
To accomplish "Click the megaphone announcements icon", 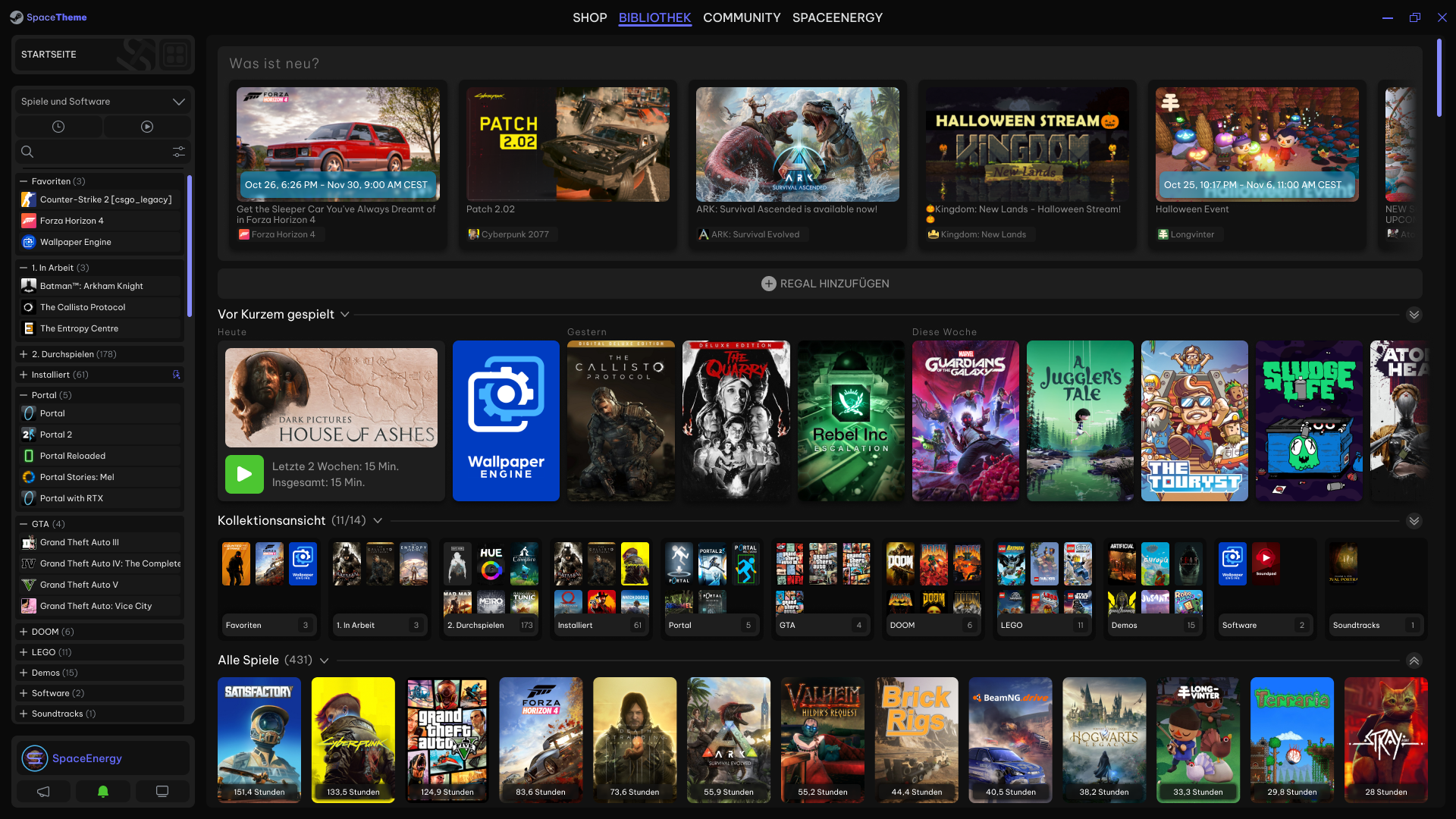I will [43, 791].
